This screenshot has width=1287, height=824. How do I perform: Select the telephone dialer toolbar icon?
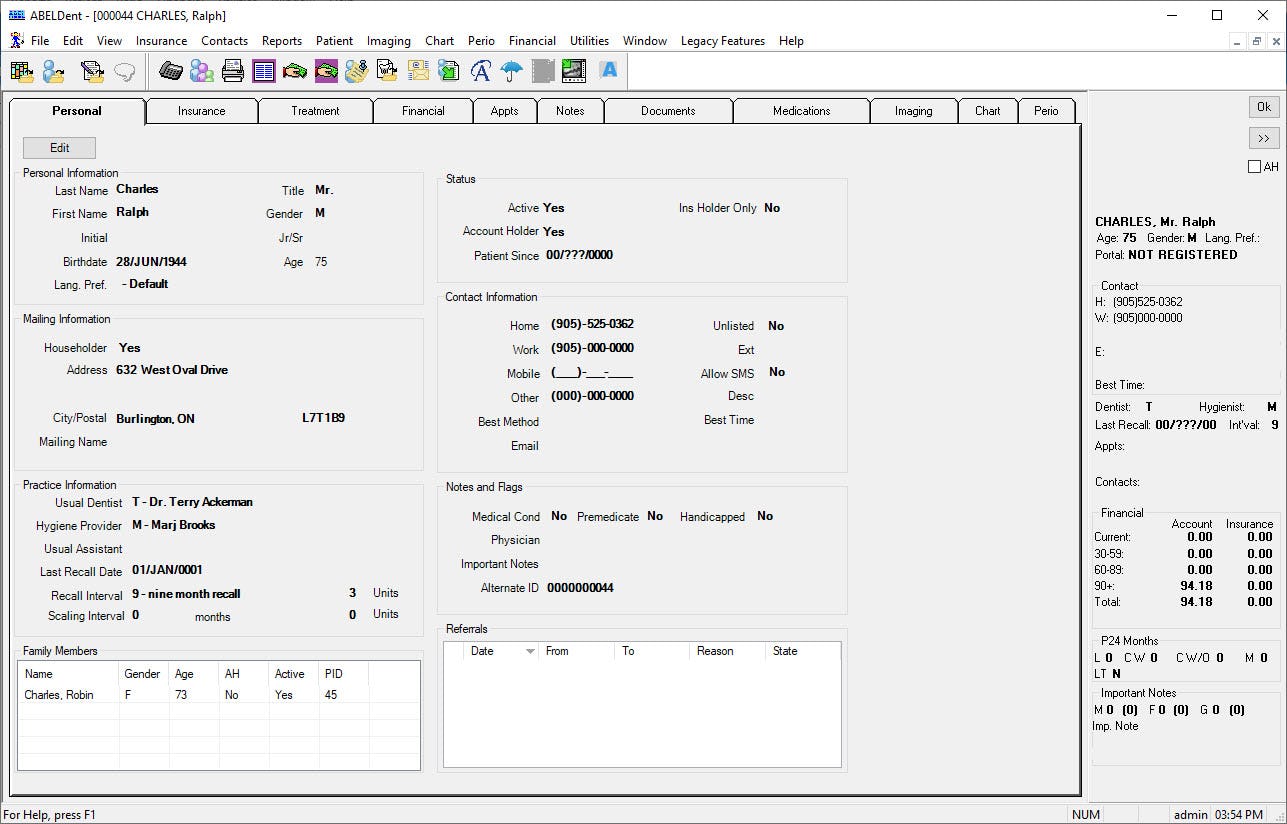tap(169, 70)
